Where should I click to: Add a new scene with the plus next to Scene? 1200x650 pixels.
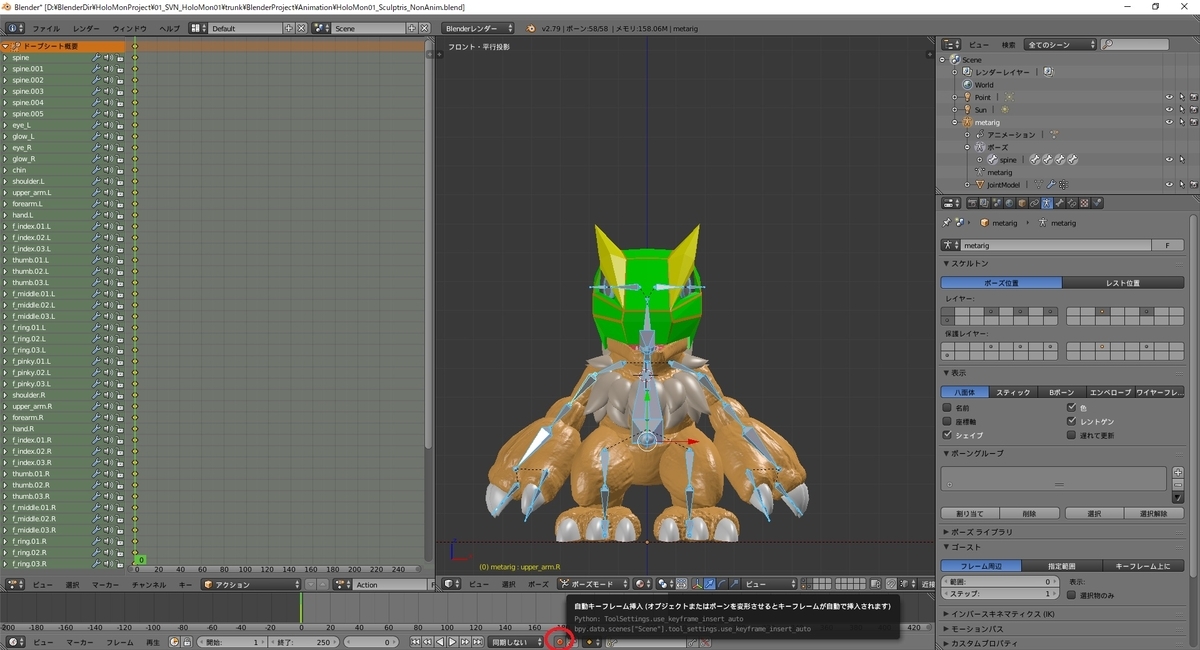pos(413,29)
